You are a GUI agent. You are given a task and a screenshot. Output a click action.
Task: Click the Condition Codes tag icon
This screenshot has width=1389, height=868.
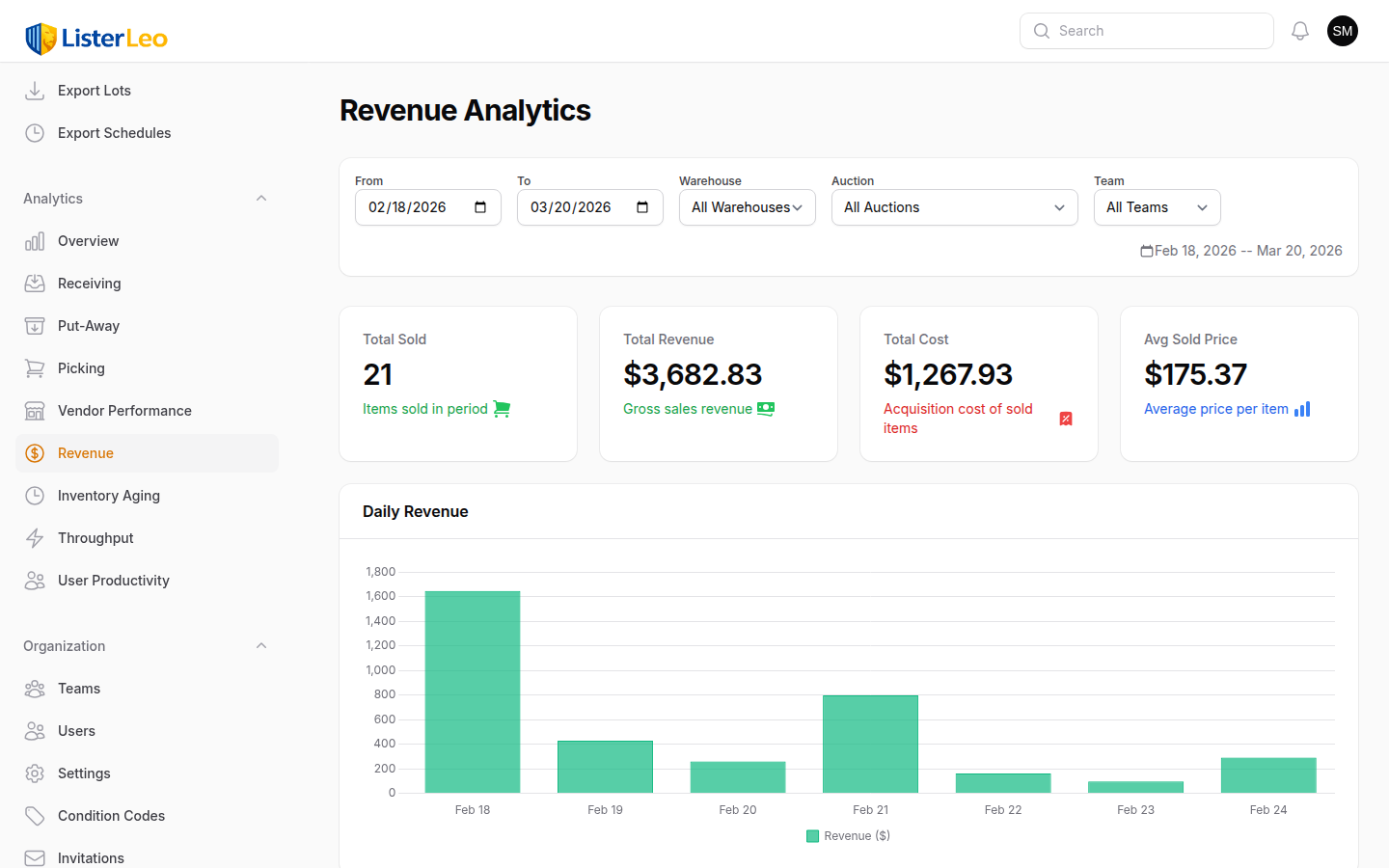[x=35, y=816]
